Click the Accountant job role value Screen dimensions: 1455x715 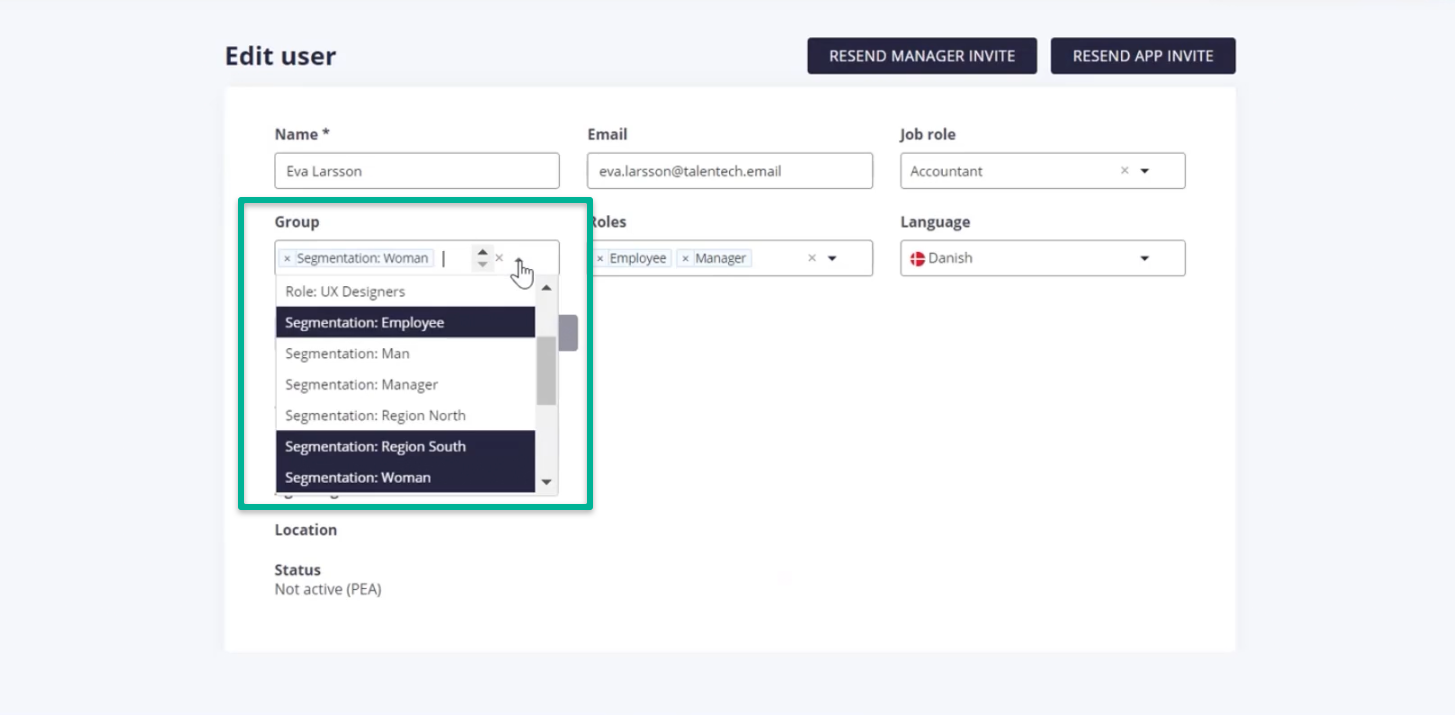click(946, 171)
